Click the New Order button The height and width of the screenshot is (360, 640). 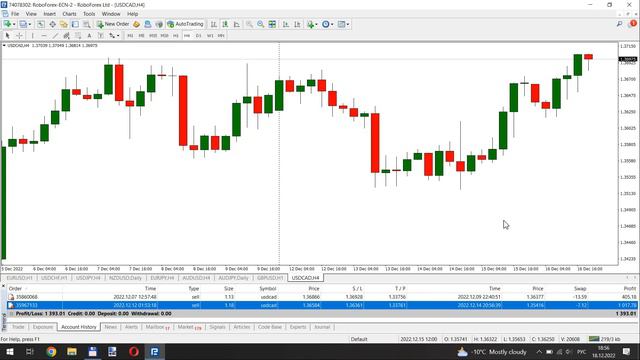[113, 24]
